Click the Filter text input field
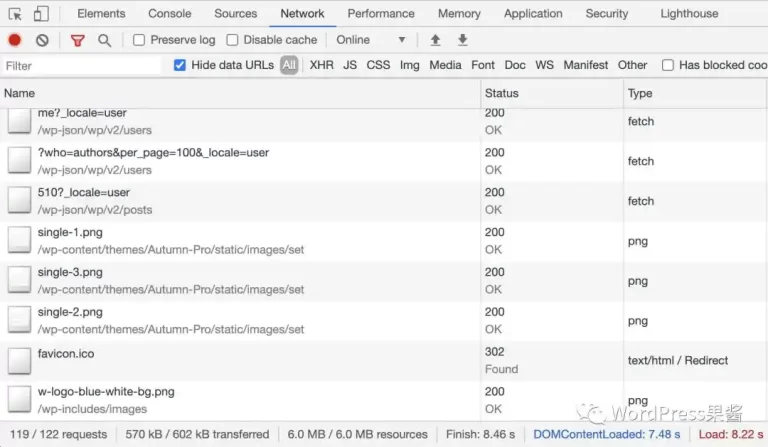Viewport: 768px width, 447px height. 80,66
